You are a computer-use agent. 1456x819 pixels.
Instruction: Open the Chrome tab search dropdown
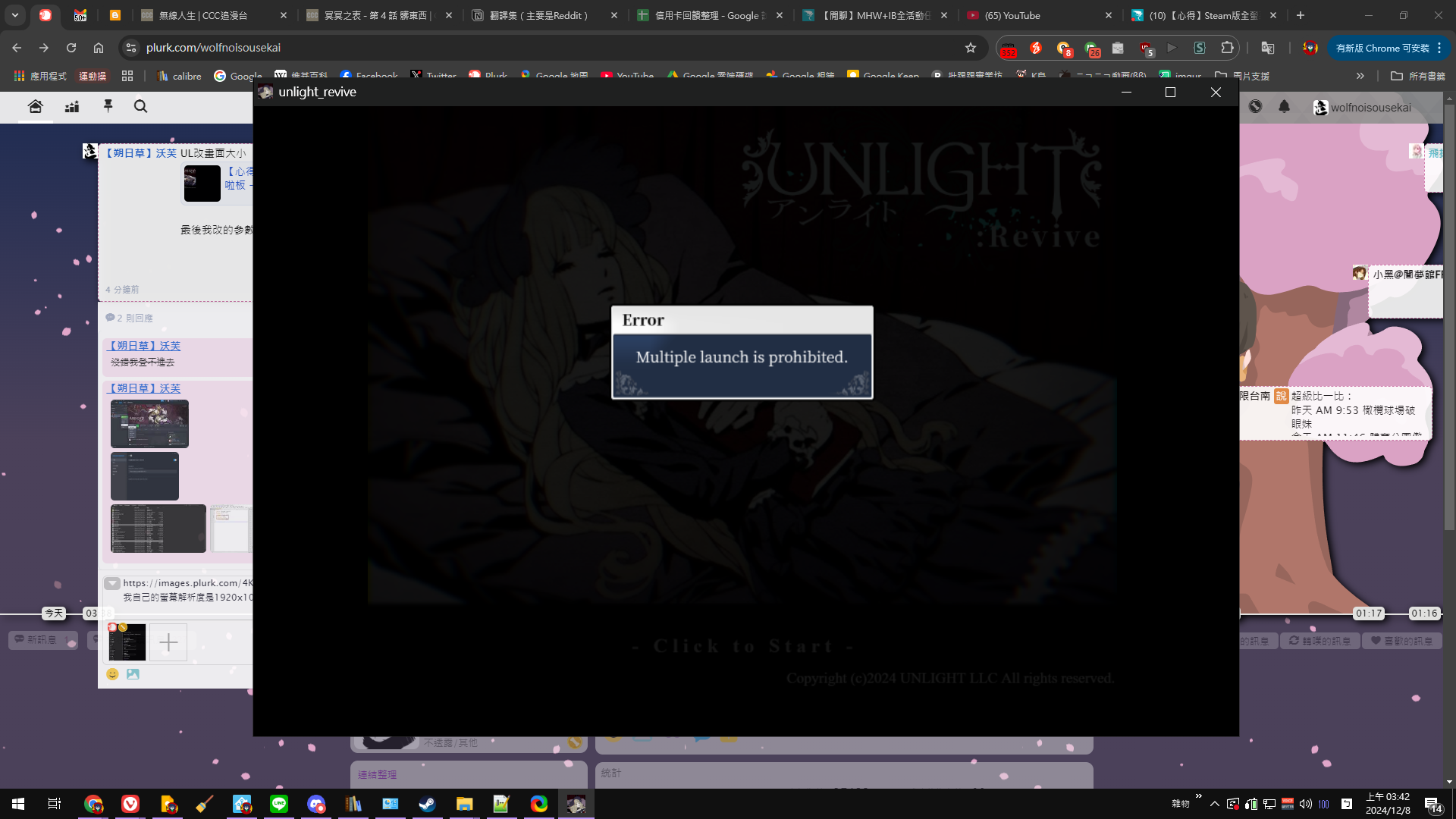[15, 15]
